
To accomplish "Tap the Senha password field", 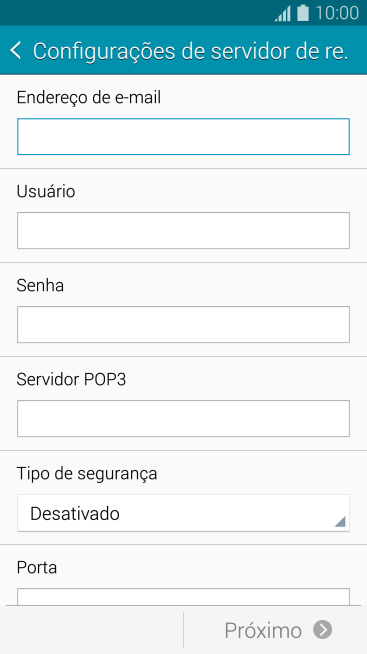I will pos(183,324).
